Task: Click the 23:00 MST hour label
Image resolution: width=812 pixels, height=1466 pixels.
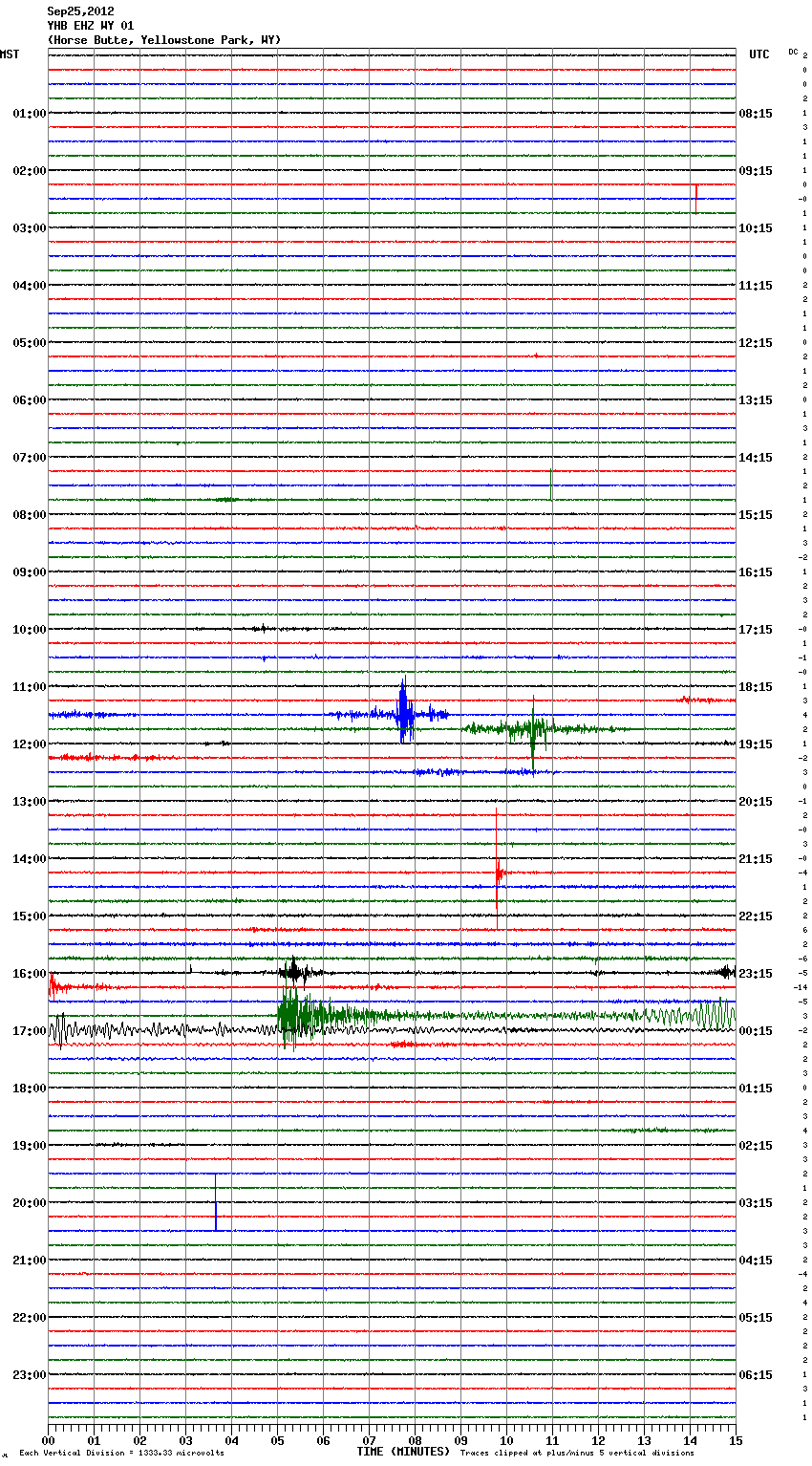Action: coord(29,1375)
